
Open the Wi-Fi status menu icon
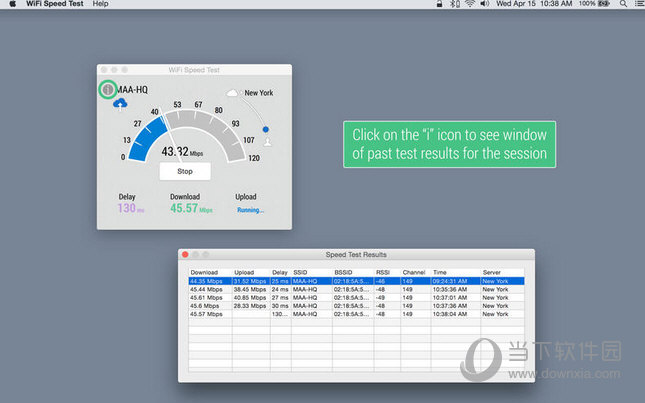[470, 4]
